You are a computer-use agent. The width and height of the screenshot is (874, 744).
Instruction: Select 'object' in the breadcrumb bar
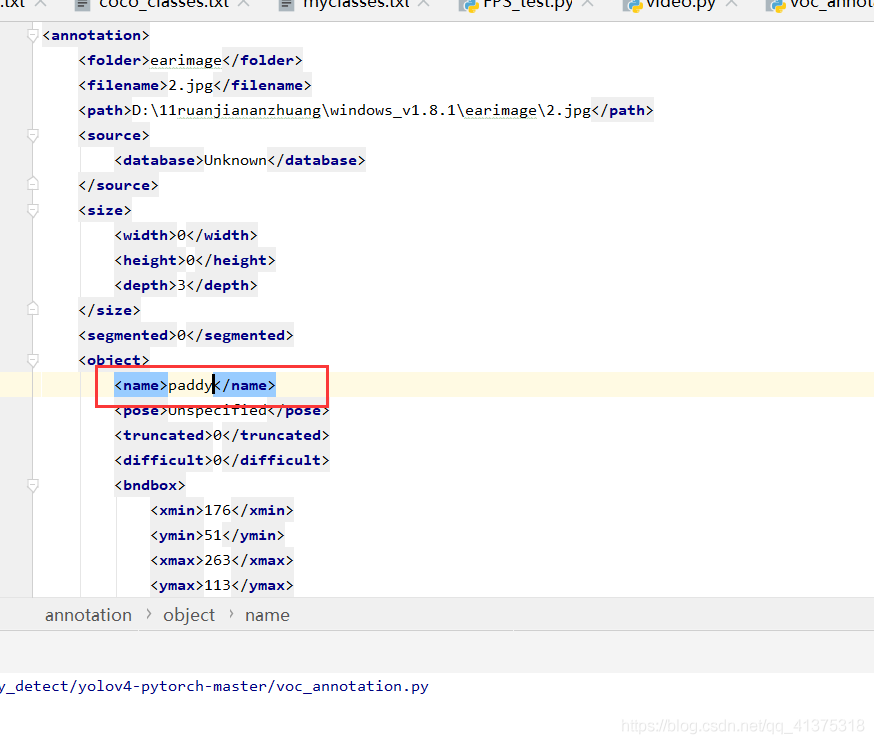(189, 615)
